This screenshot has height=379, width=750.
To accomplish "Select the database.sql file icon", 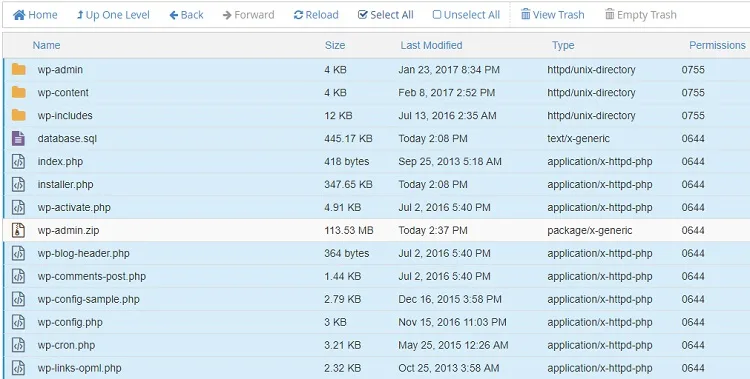I will [18, 138].
